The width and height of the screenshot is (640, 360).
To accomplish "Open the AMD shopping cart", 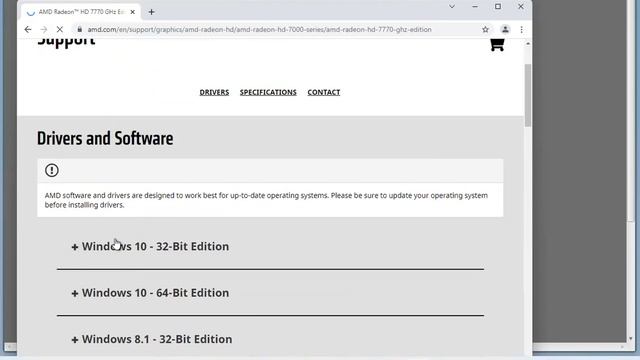I will [497, 44].
